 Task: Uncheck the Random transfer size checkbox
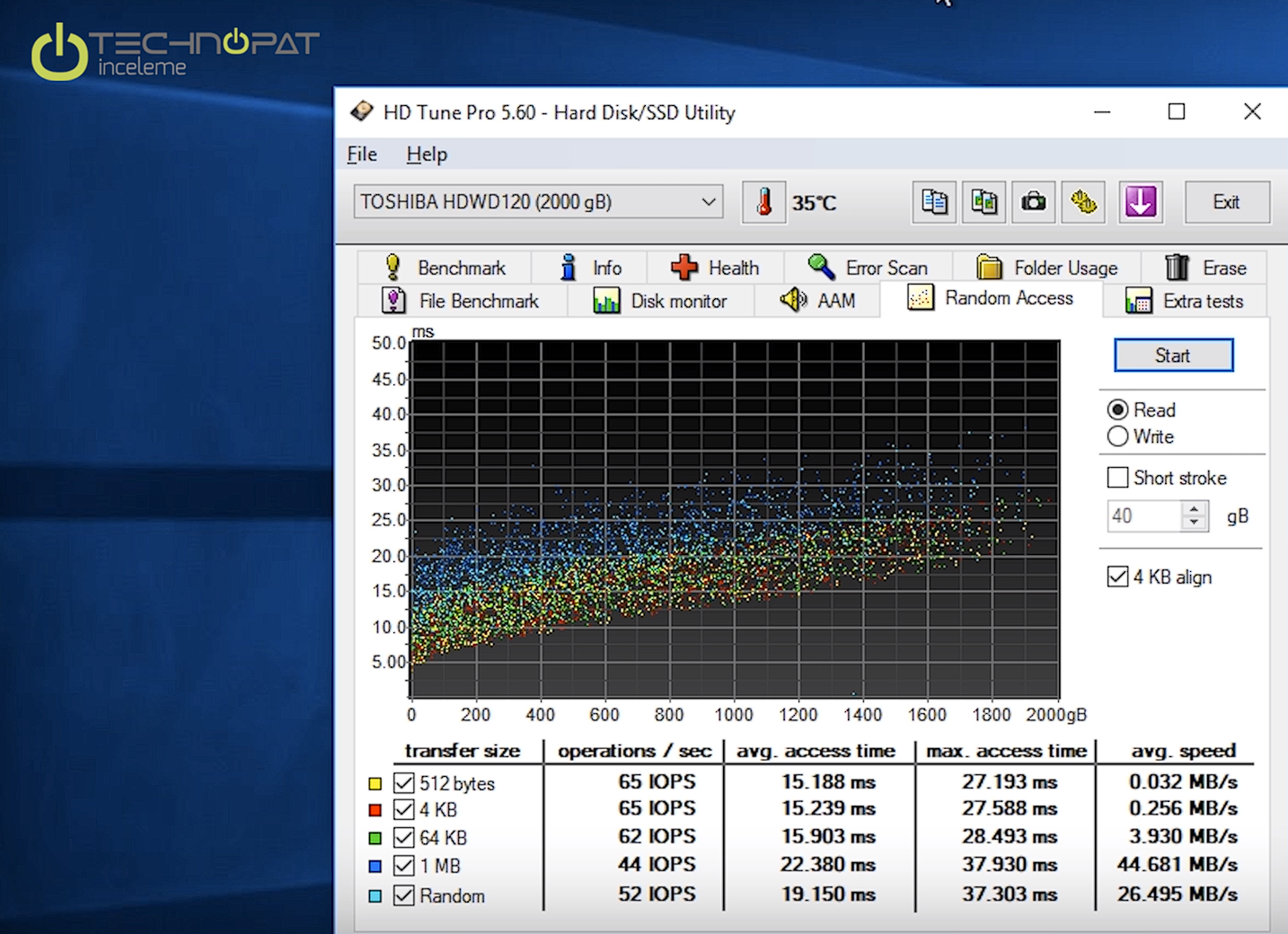click(x=404, y=895)
